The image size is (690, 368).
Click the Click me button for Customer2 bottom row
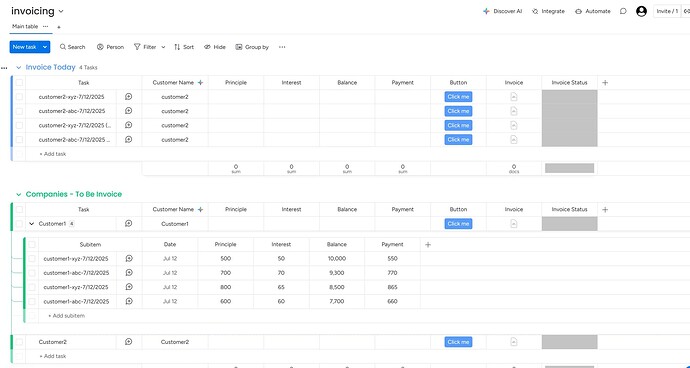point(458,342)
